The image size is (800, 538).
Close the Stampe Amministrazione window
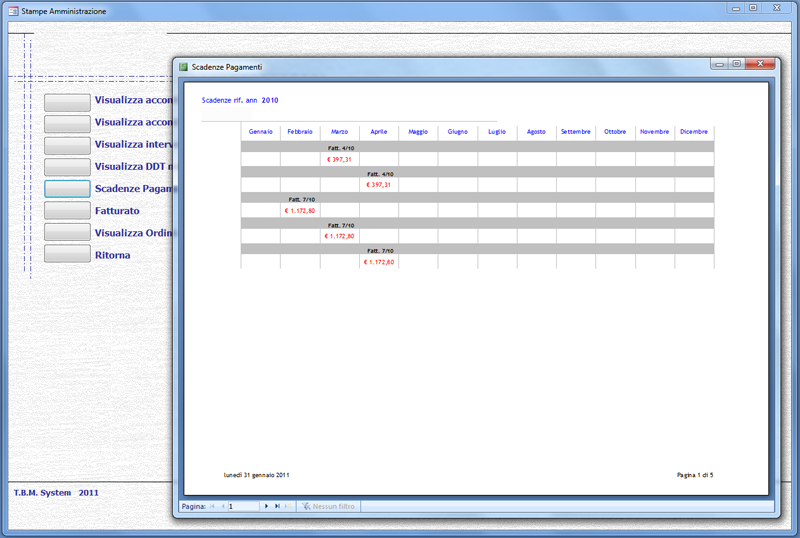point(777,8)
